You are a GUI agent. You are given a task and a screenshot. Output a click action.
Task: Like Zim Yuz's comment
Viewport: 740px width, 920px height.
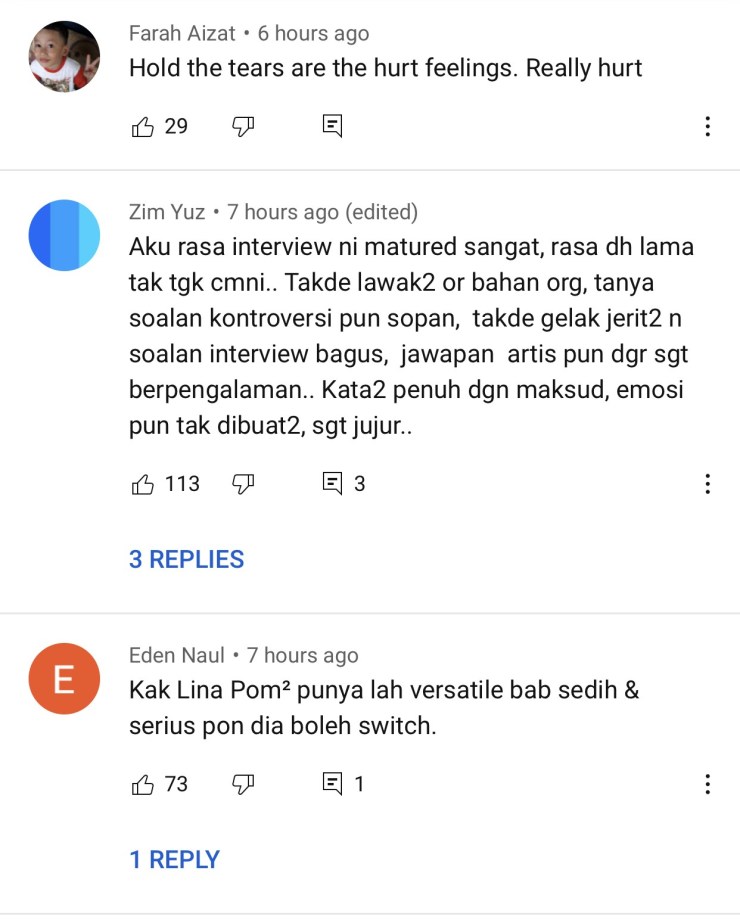pos(143,484)
